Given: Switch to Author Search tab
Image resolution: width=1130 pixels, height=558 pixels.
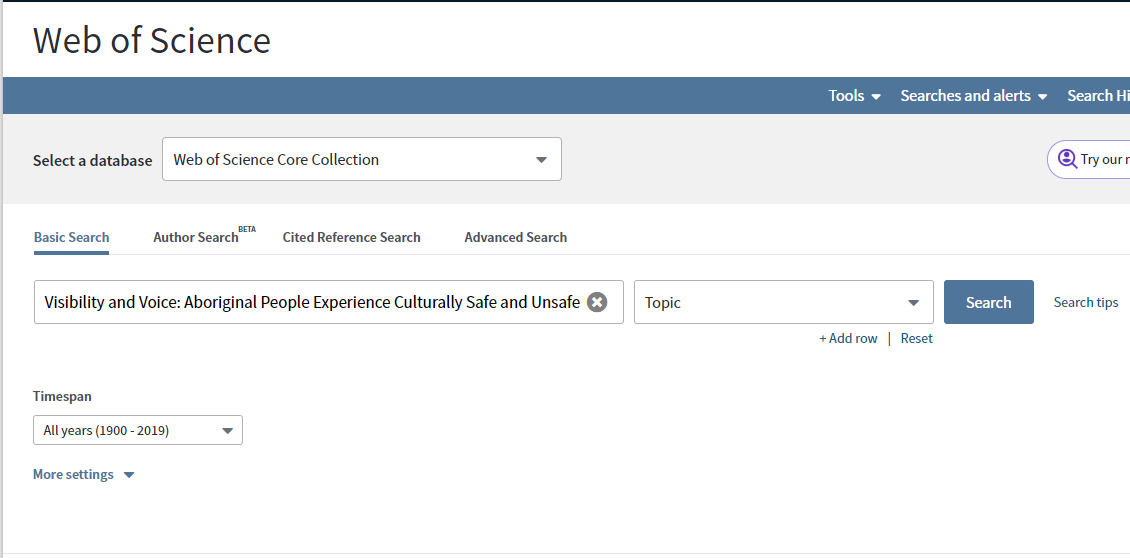Looking at the screenshot, I should click(x=204, y=236).
